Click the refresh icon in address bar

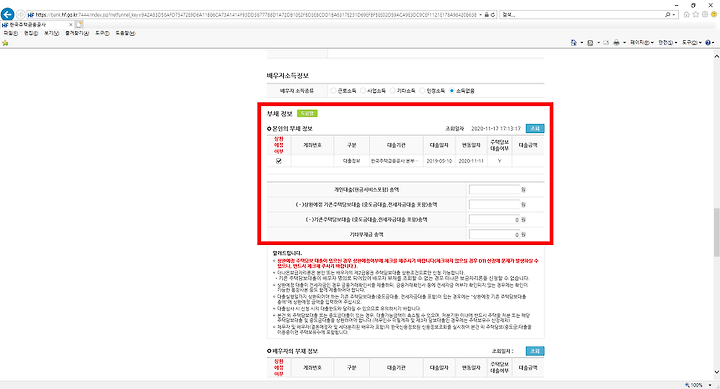coord(493,15)
